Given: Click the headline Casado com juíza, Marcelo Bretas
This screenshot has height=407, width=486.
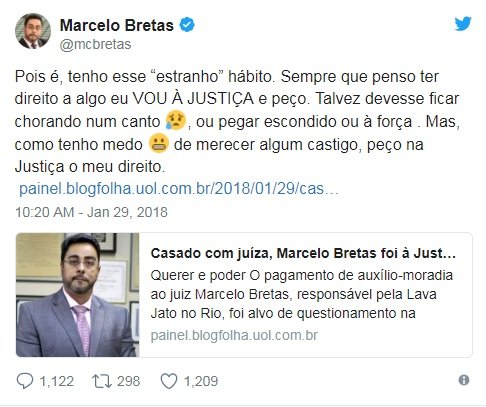Looking at the screenshot, I should click(303, 253).
